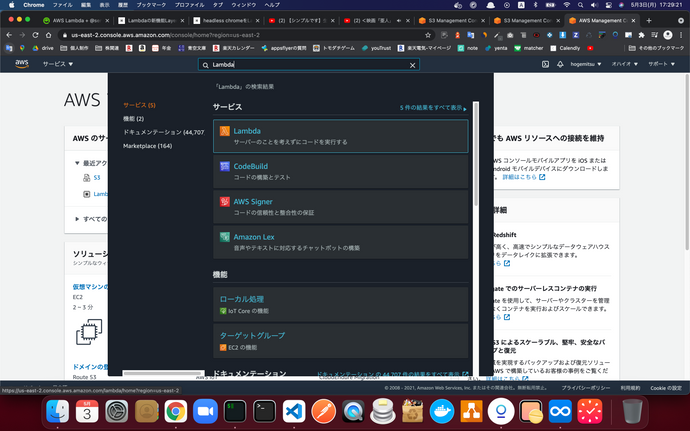Image resolution: width=690 pixels, height=431 pixels.
Task: Click into the AWS search field
Action: [308, 65]
